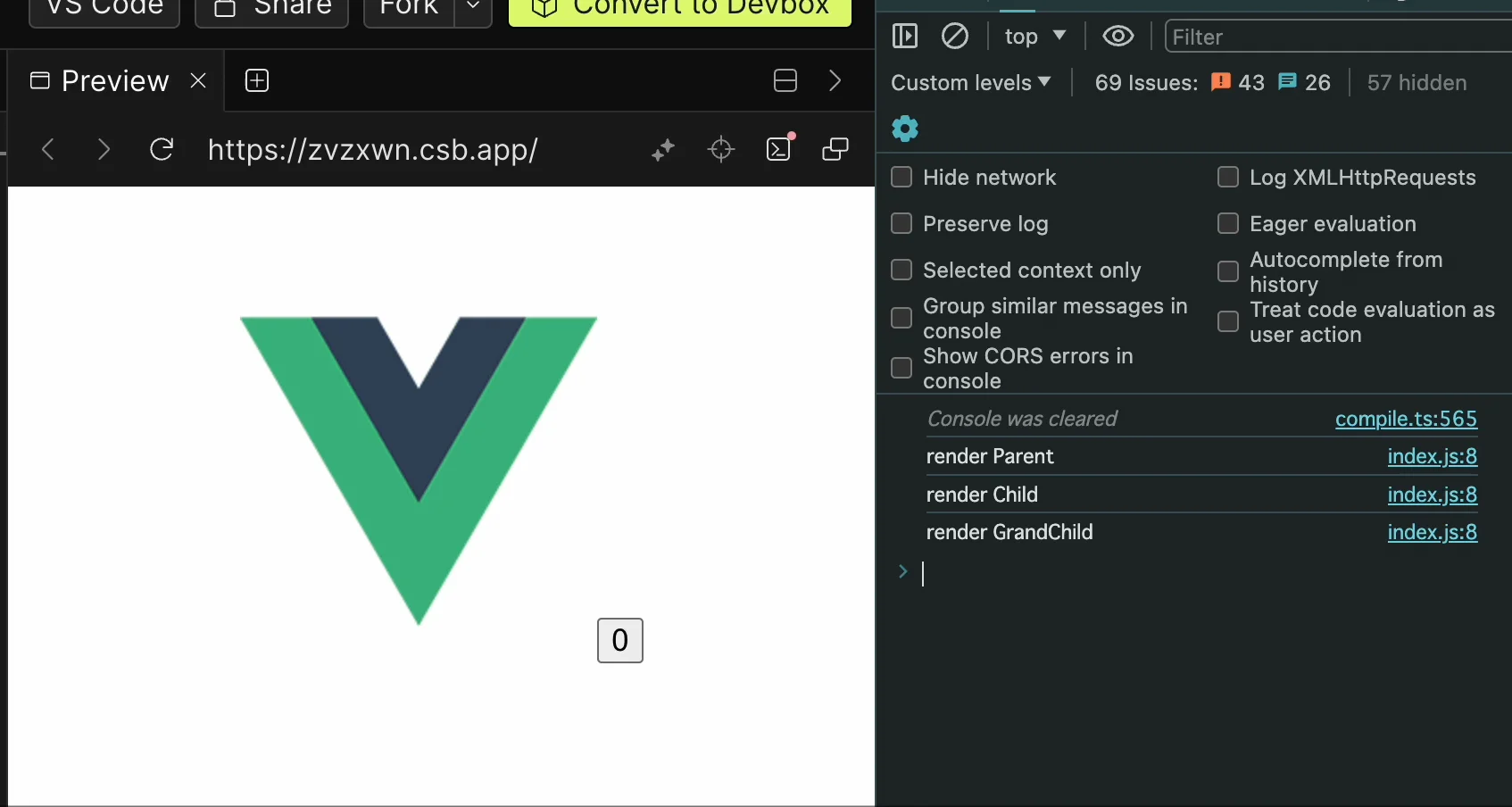The width and height of the screenshot is (1512, 807).
Task: Check Autocomplete from history
Action: coord(1228,271)
